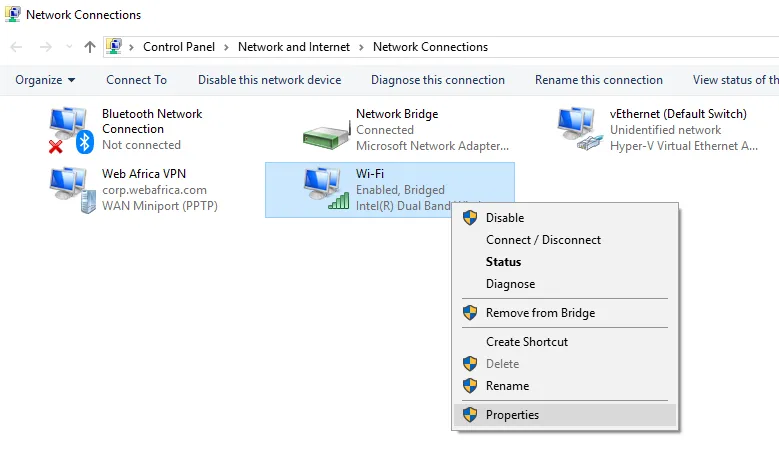Click View status of this connection
This screenshot has height=464, width=779.
point(736,80)
